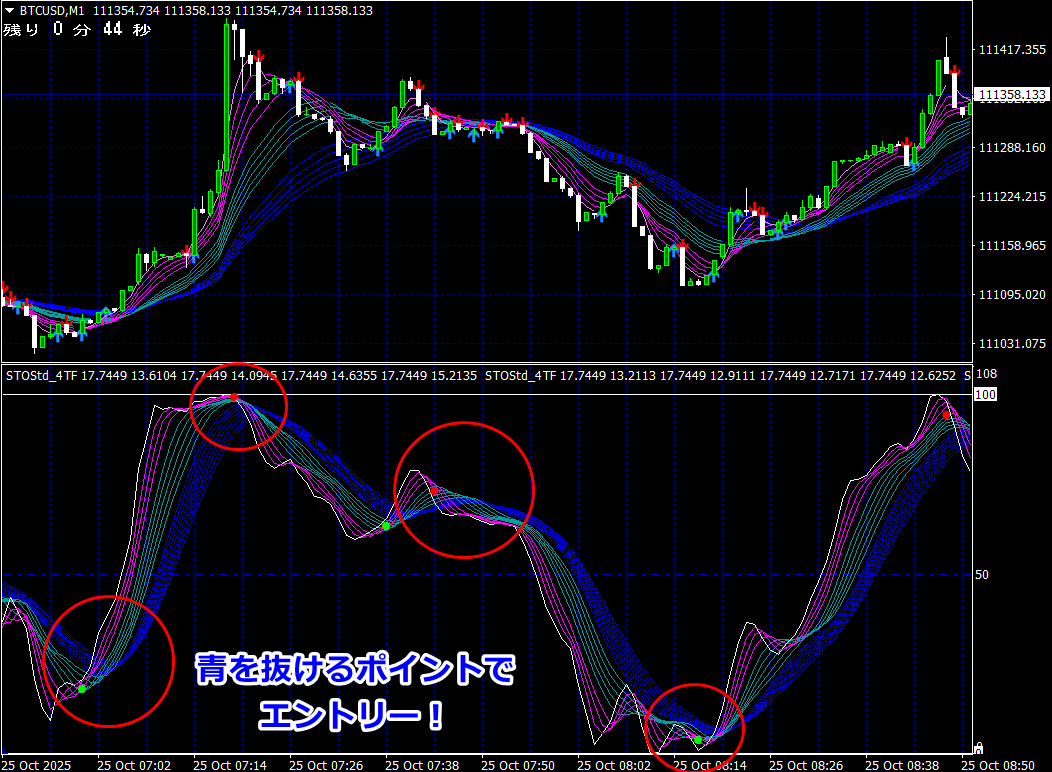Viewport: 1052px width, 772px height.
Task: Click red down arrow above the highest left candle peak
Action: click(x=258, y=56)
